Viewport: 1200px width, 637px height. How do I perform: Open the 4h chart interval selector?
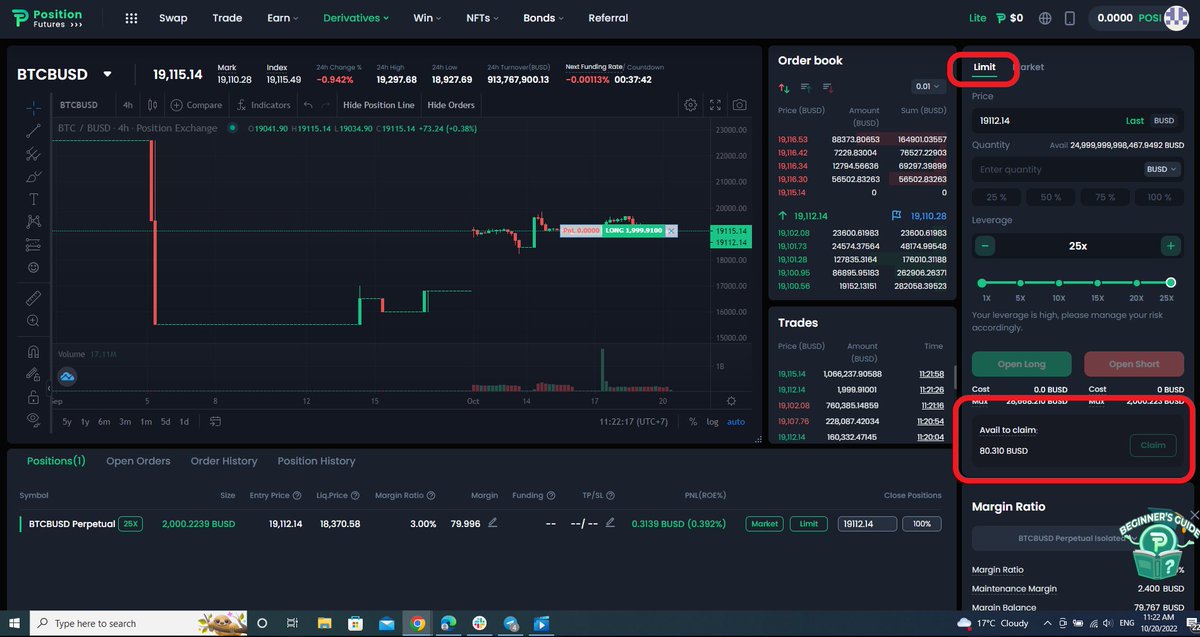point(127,105)
